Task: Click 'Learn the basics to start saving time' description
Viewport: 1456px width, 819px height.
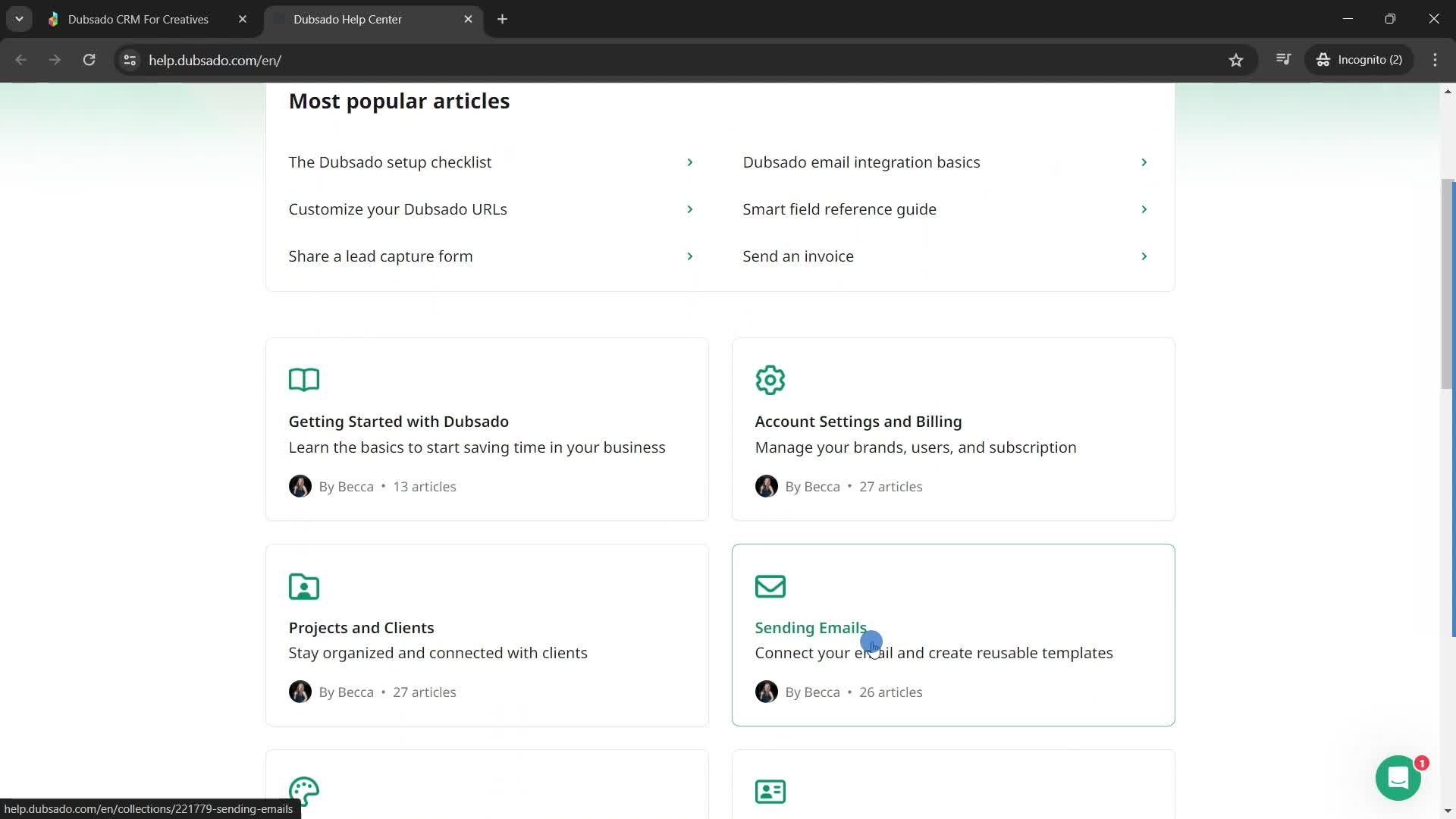Action: pyautogui.click(x=477, y=447)
